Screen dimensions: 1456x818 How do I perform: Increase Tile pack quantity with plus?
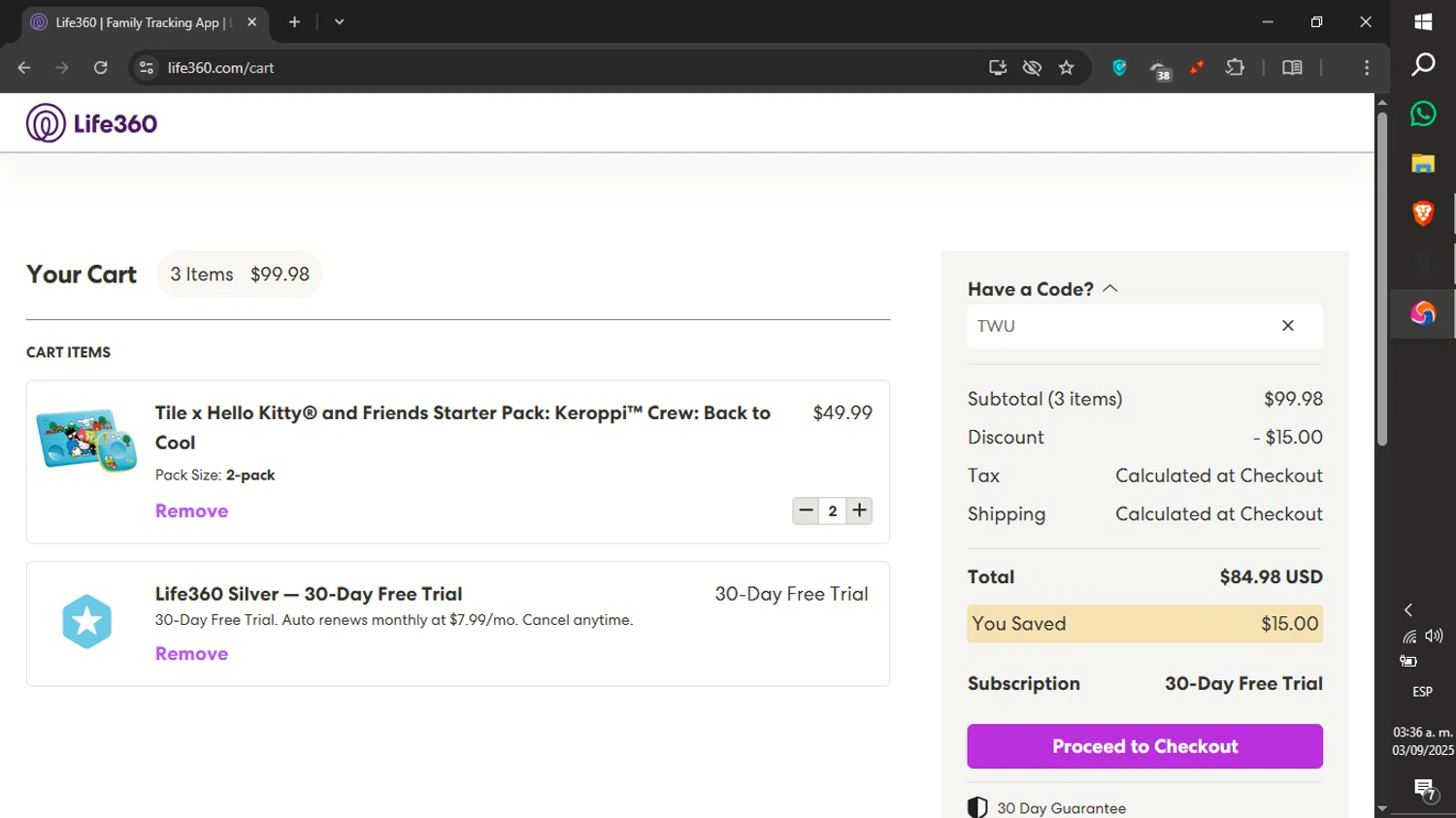click(x=859, y=510)
